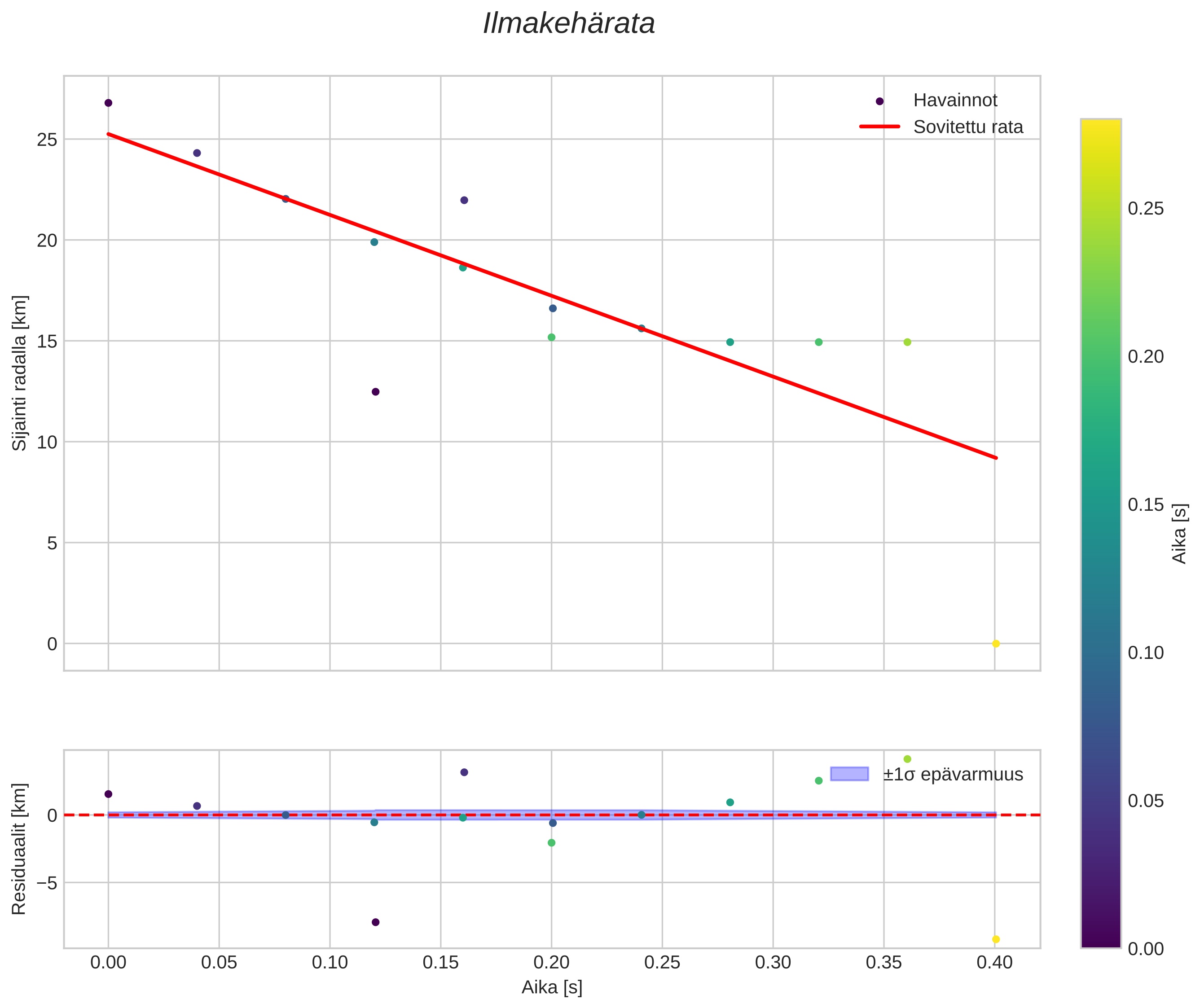
Task: Click the 0.25 colorbar tick label
Action: point(1145,209)
